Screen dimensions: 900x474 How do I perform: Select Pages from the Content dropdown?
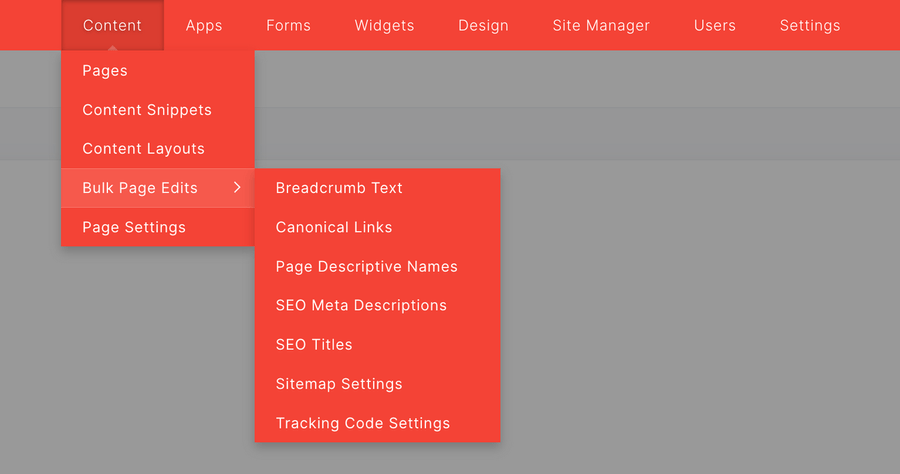tap(158, 71)
